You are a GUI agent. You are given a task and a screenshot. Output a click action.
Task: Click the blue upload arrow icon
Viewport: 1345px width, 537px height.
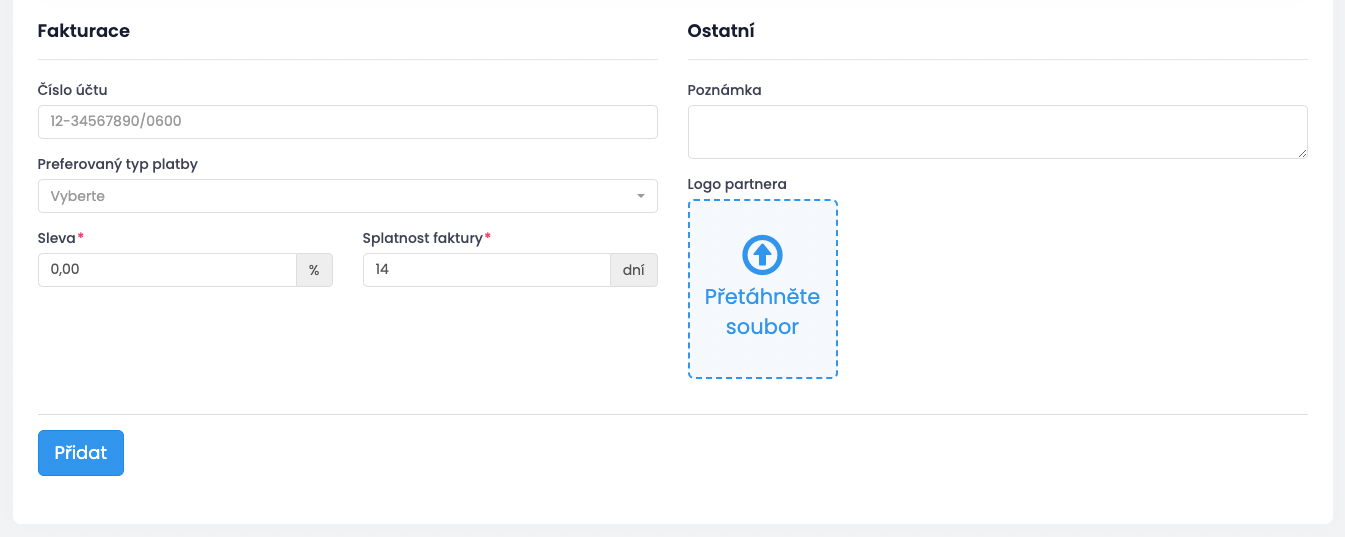[x=762, y=255]
